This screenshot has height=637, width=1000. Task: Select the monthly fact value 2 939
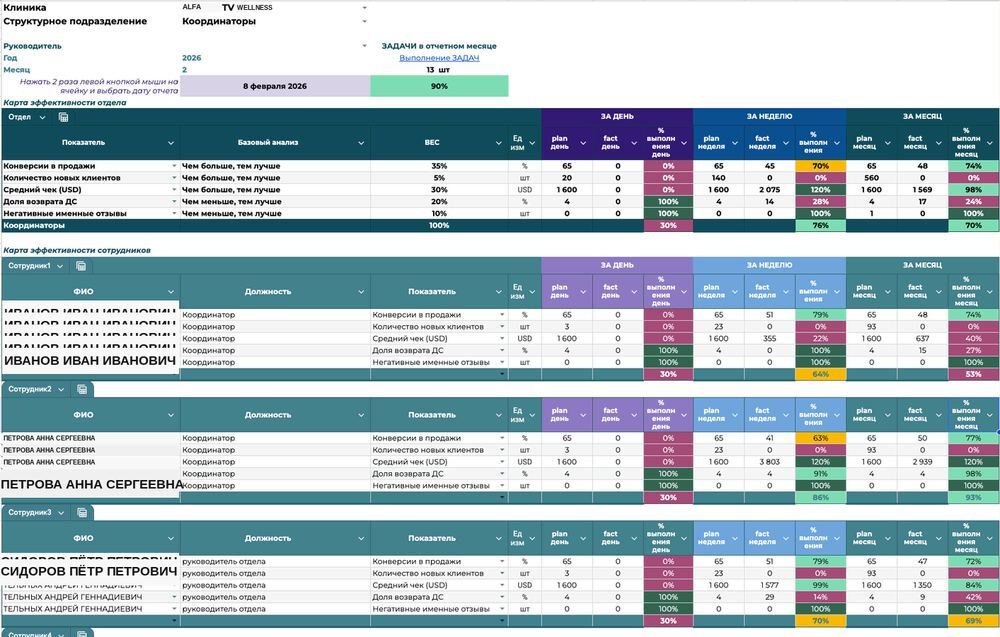coord(922,462)
